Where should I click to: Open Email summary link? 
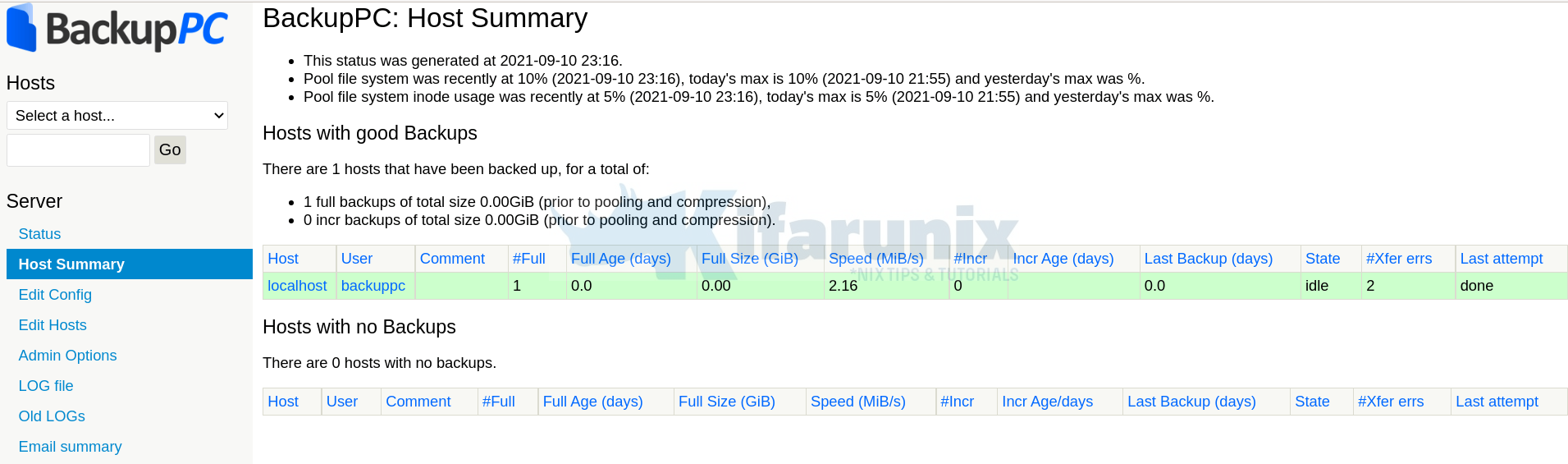(x=70, y=447)
